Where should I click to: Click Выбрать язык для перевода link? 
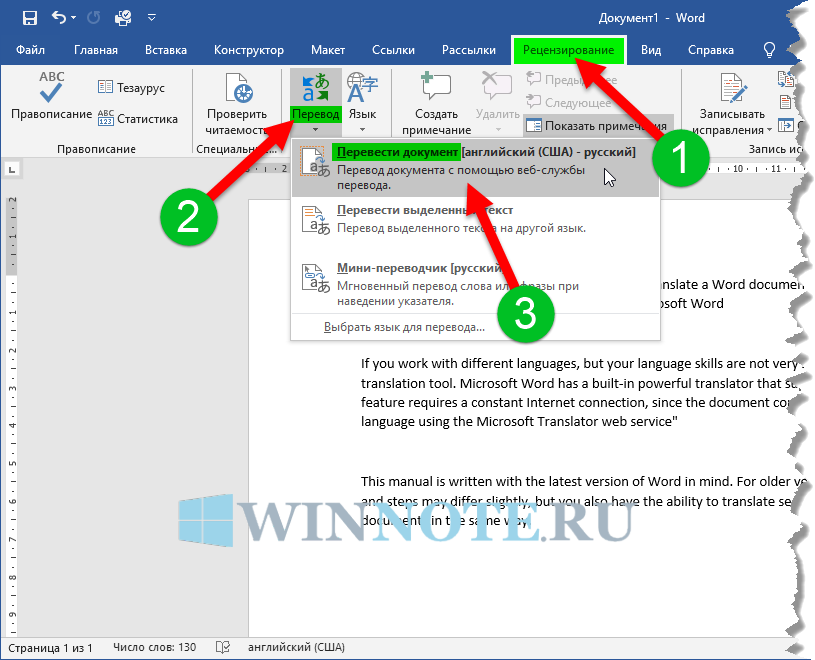[405, 326]
